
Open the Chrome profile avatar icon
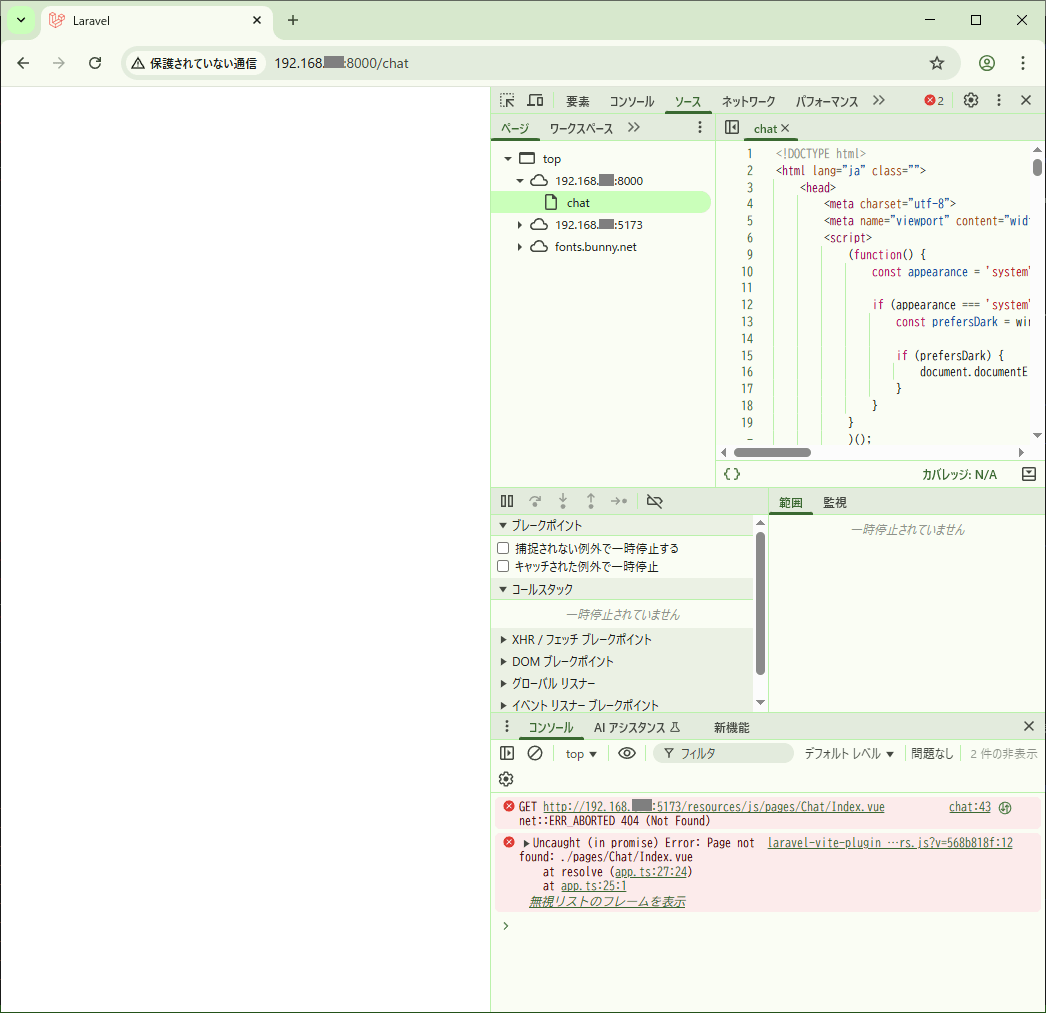pos(987,63)
